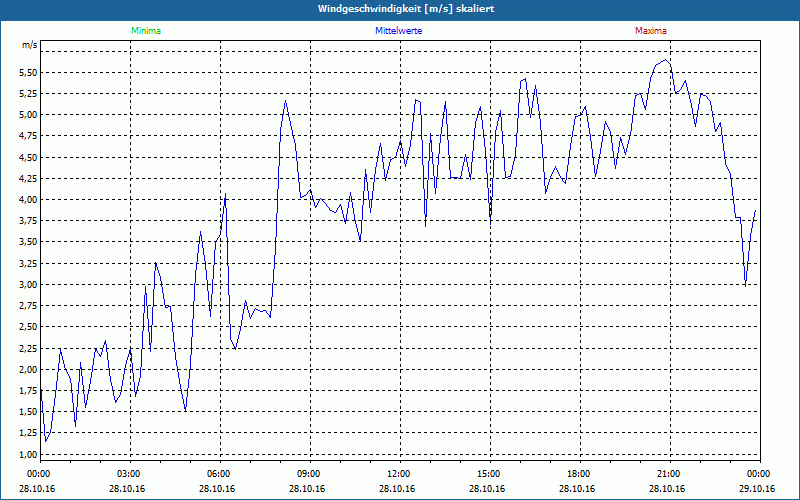Click the 4,00 y-axis value

(x=29, y=200)
